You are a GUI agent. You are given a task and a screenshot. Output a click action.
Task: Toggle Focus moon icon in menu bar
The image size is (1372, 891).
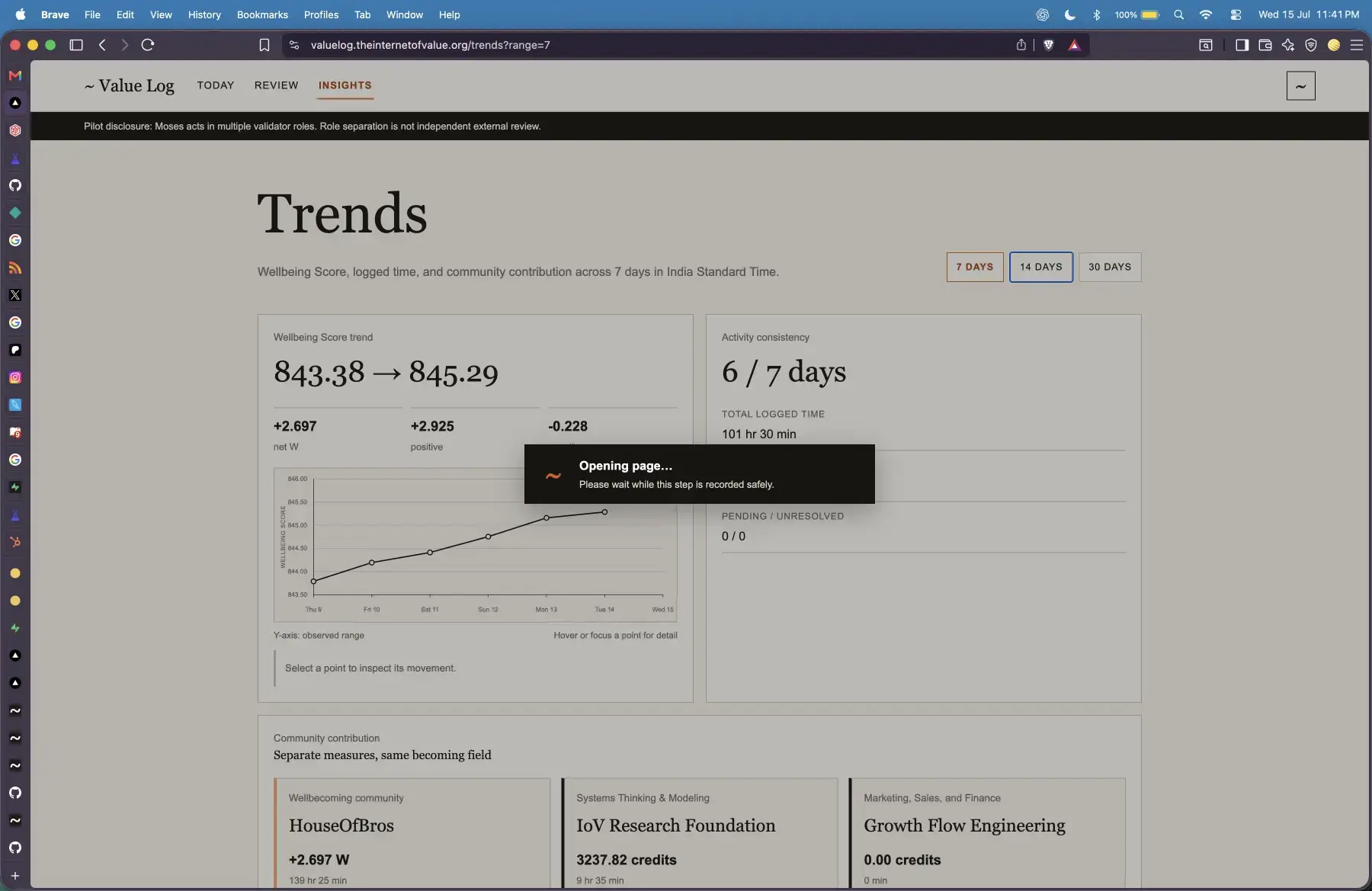coord(1070,14)
